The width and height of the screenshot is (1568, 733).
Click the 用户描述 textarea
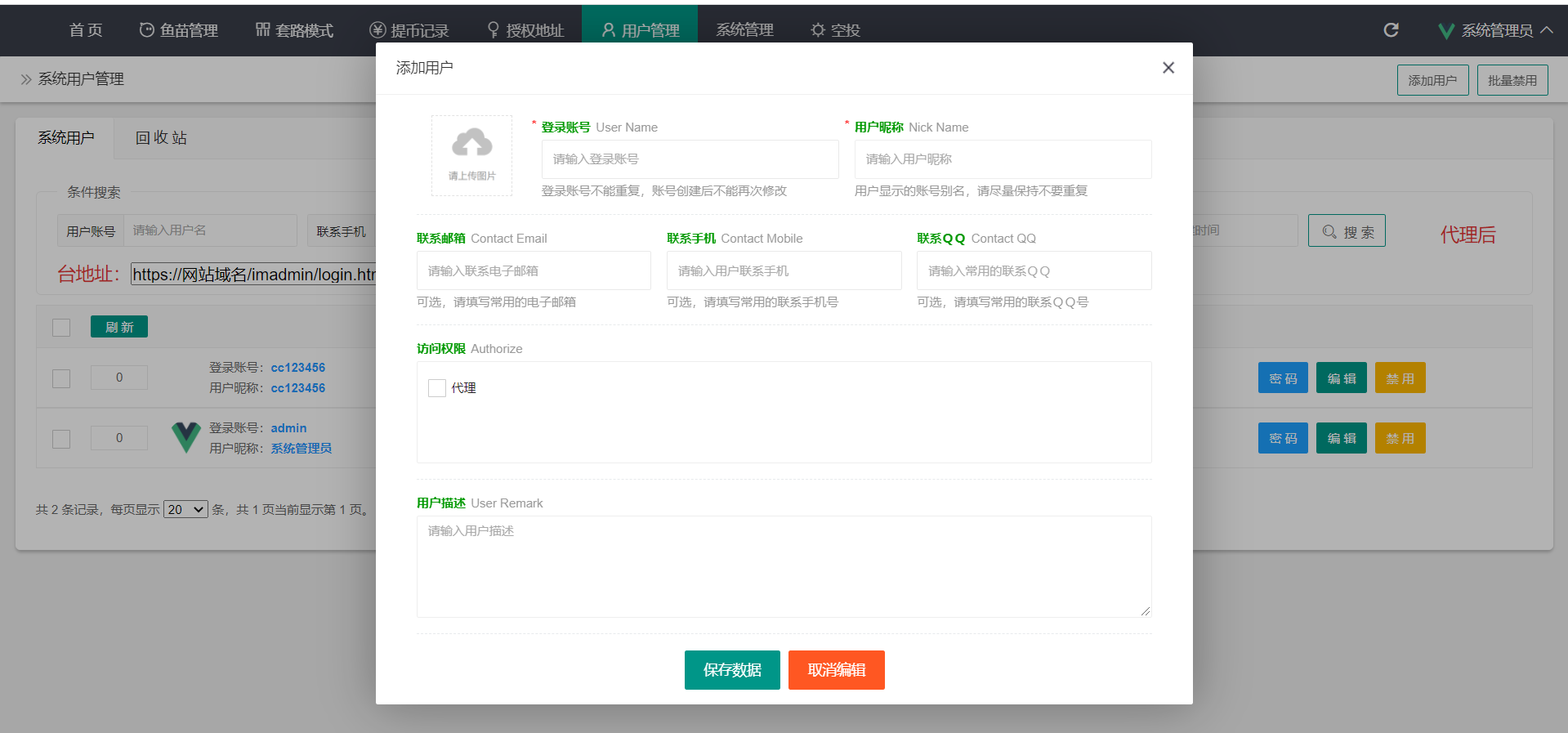click(784, 566)
